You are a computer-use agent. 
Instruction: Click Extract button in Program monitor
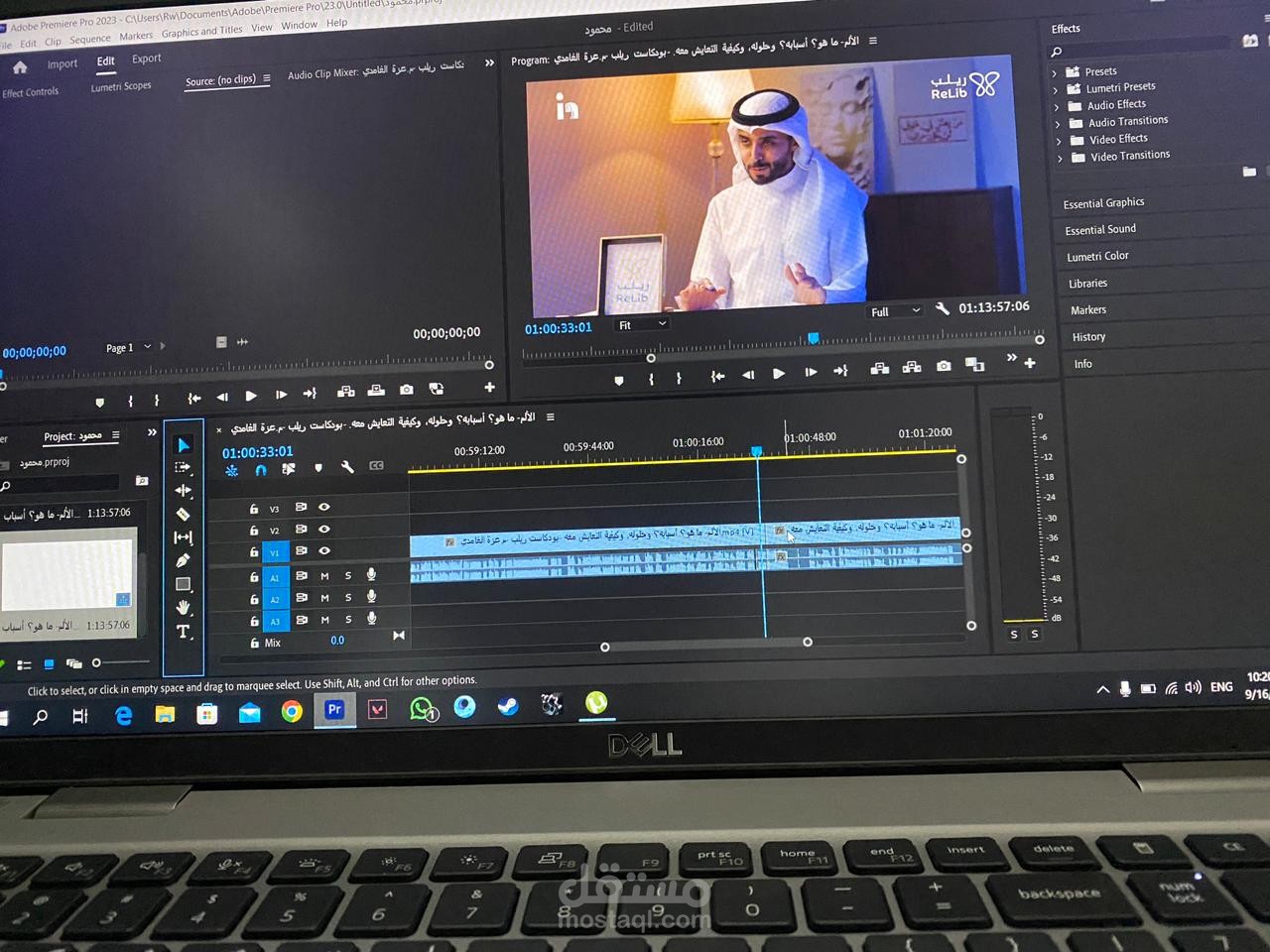tap(912, 368)
